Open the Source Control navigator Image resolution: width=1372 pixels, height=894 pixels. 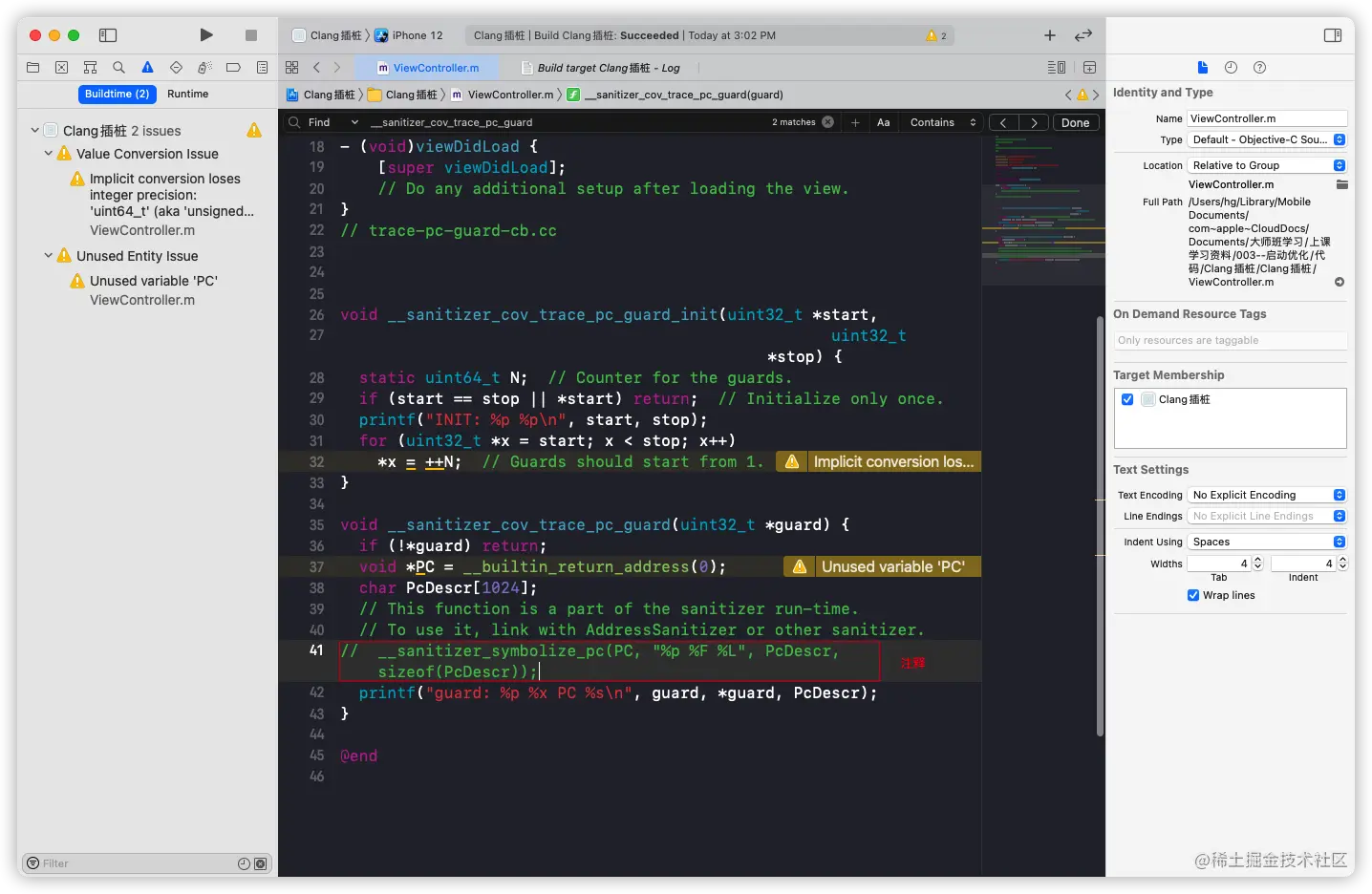click(62, 68)
